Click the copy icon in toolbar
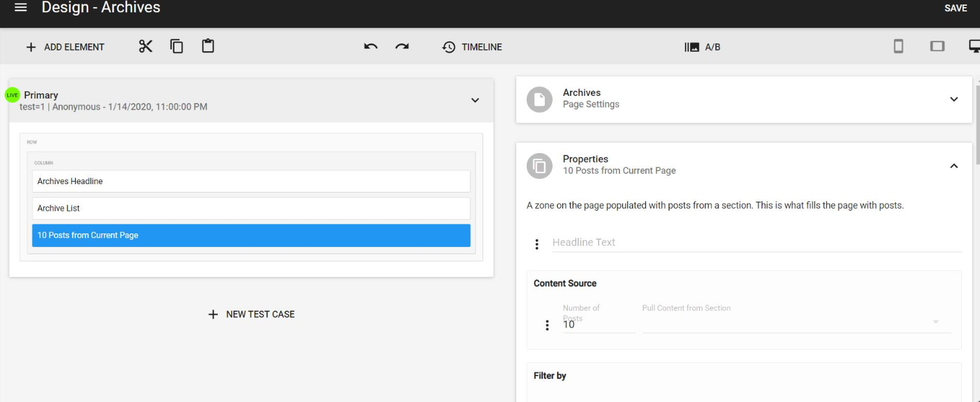The height and width of the screenshot is (402, 980). tap(177, 46)
